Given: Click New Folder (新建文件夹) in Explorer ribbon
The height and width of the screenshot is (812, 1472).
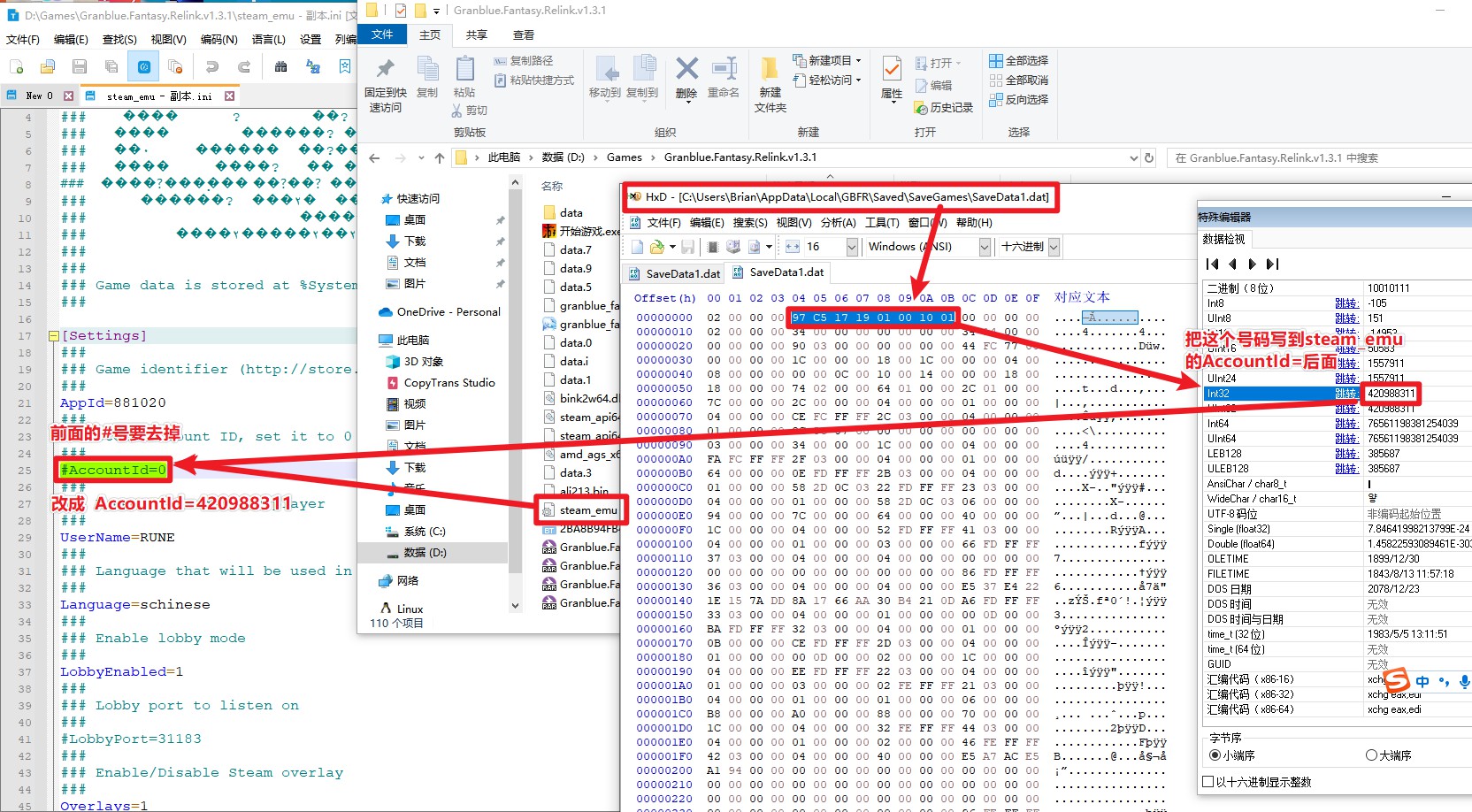Looking at the screenshot, I should [x=770, y=84].
